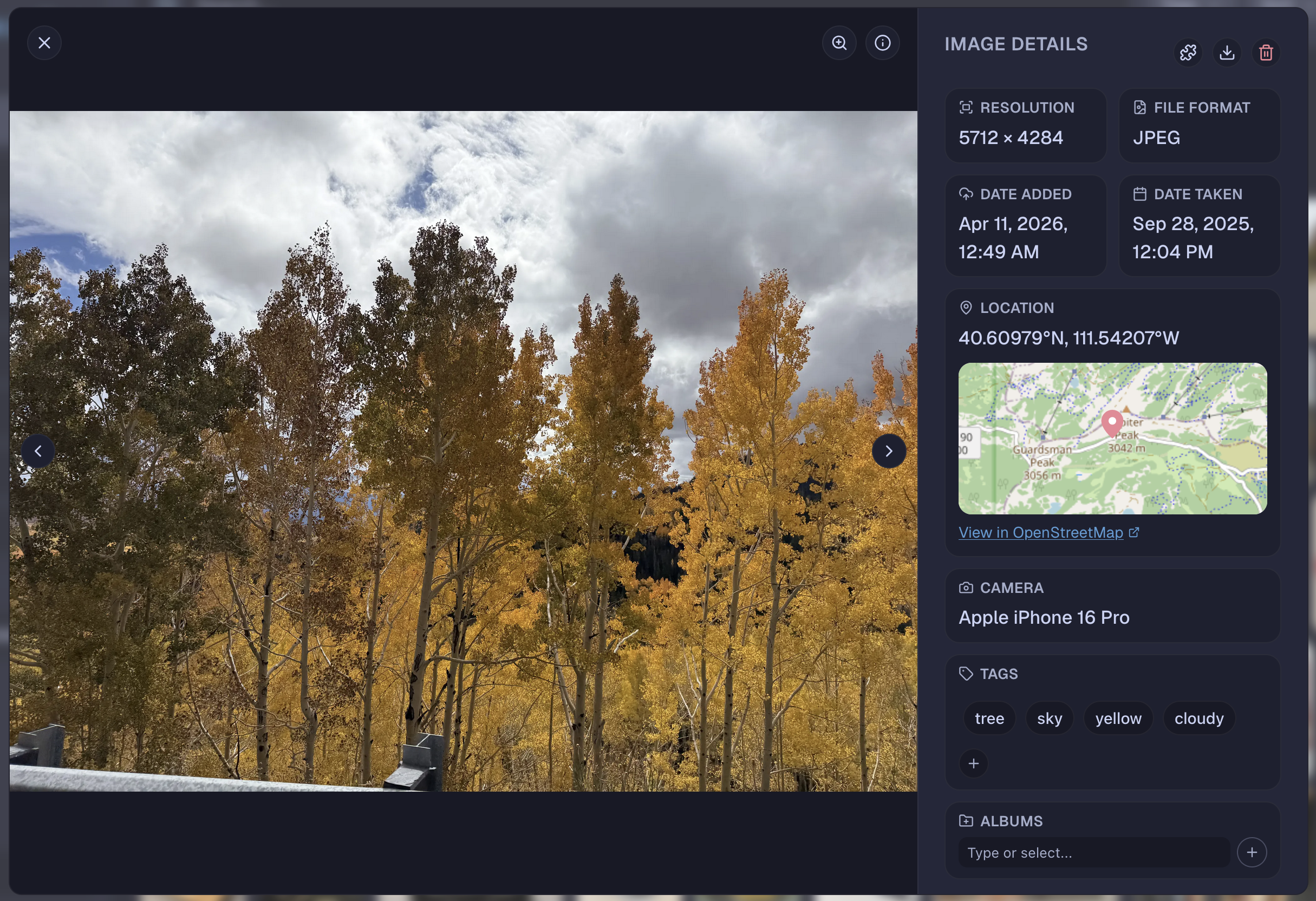Zoom into the photo using the magnifier icon
The height and width of the screenshot is (901, 1316).
click(839, 42)
